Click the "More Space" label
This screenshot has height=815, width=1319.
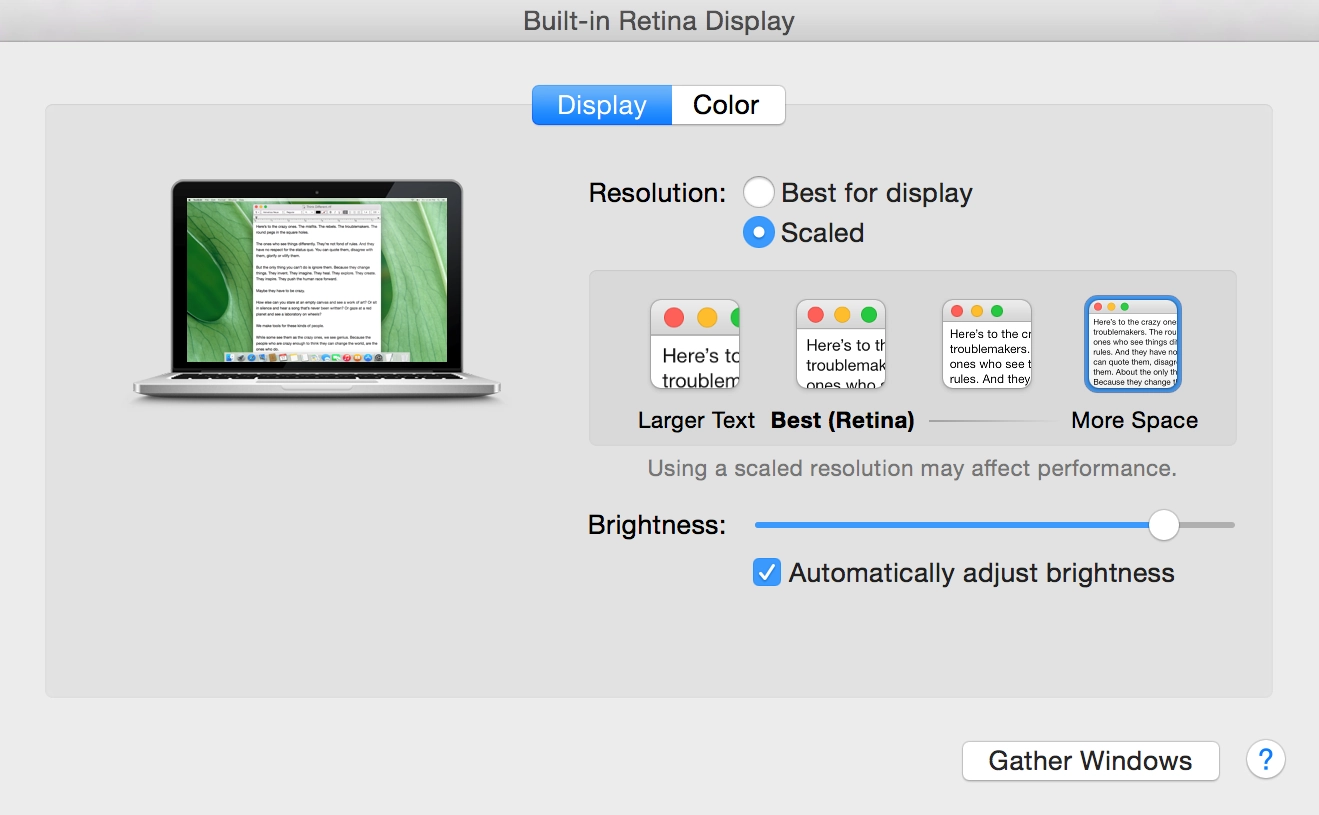pyautogui.click(x=1134, y=420)
